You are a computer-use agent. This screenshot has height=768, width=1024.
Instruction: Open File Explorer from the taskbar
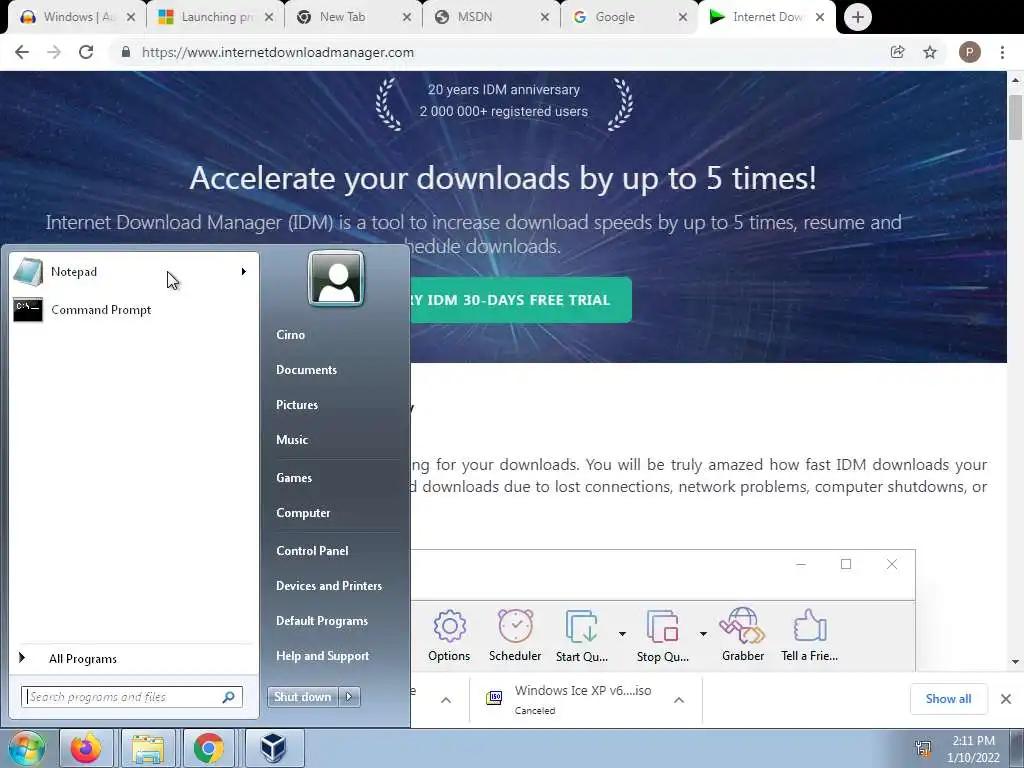pyautogui.click(x=148, y=748)
